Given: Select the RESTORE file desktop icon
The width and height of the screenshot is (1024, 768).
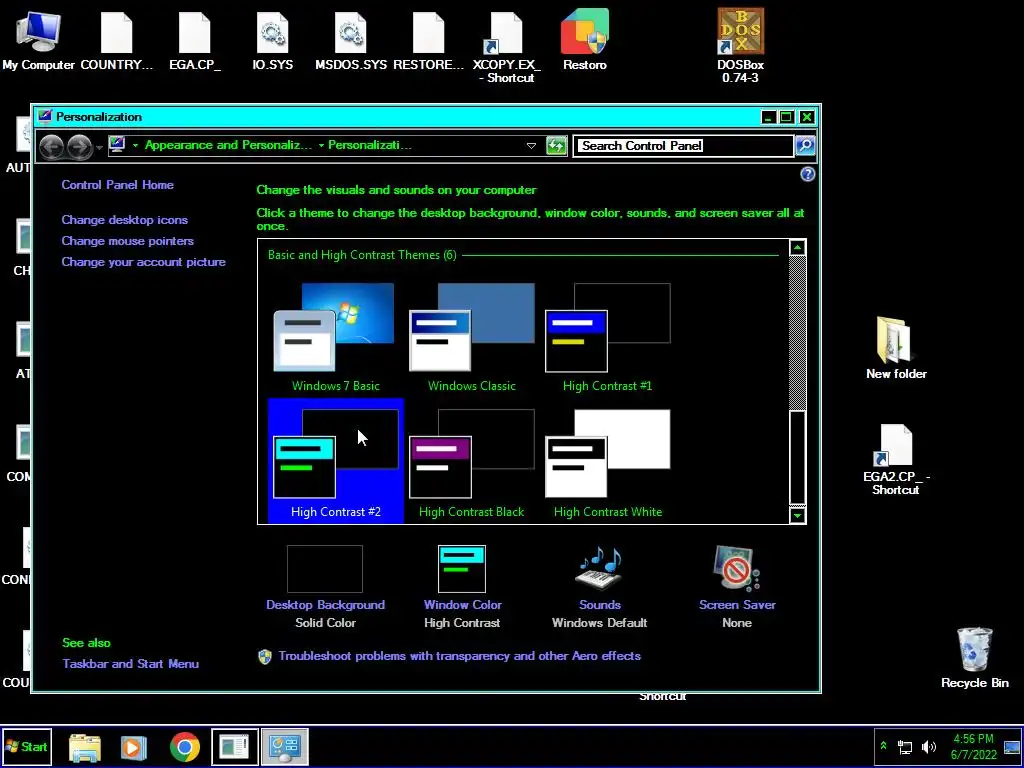Looking at the screenshot, I should click(x=428, y=40).
